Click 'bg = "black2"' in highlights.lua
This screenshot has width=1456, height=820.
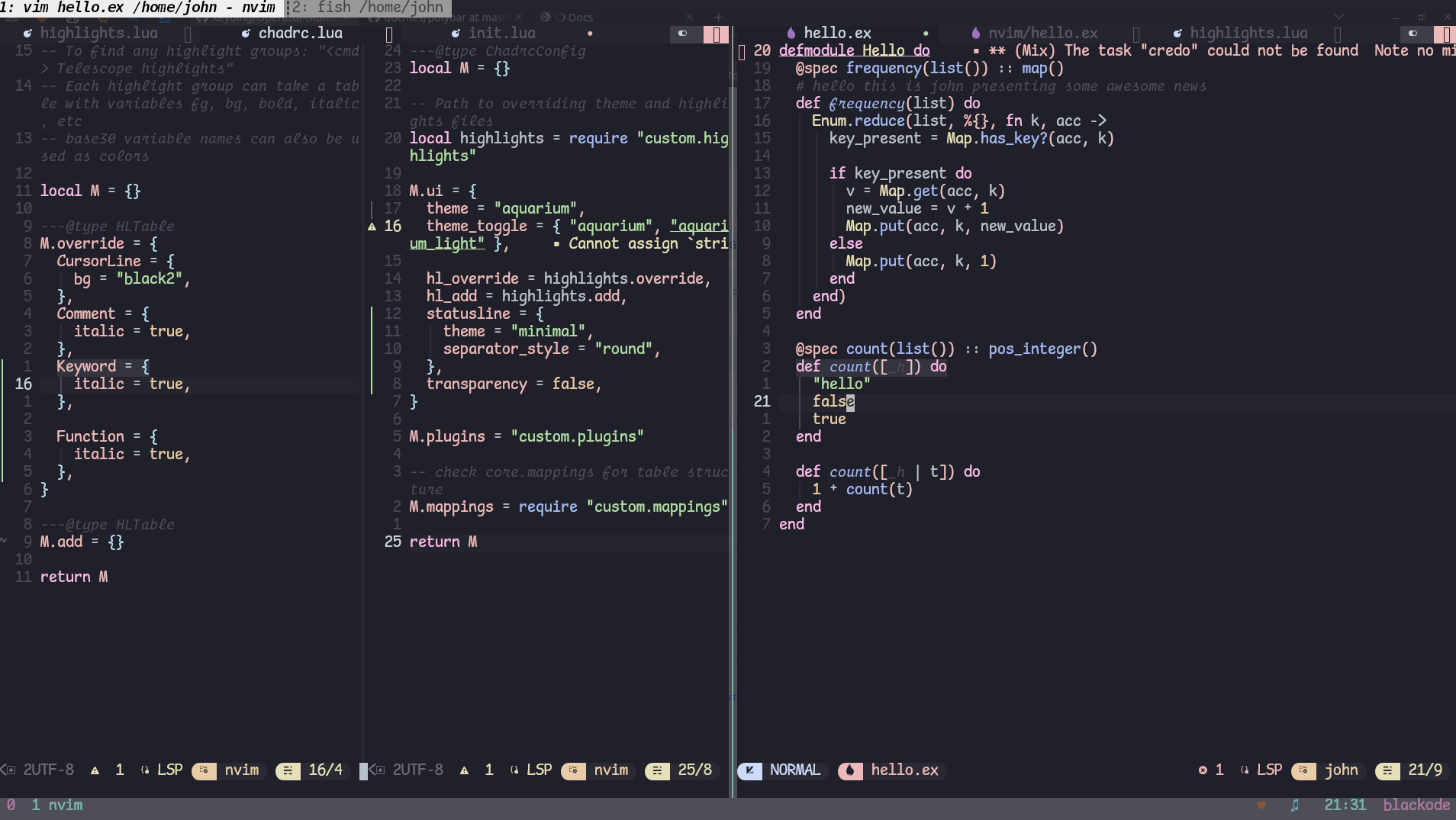pyautogui.click(x=131, y=278)
